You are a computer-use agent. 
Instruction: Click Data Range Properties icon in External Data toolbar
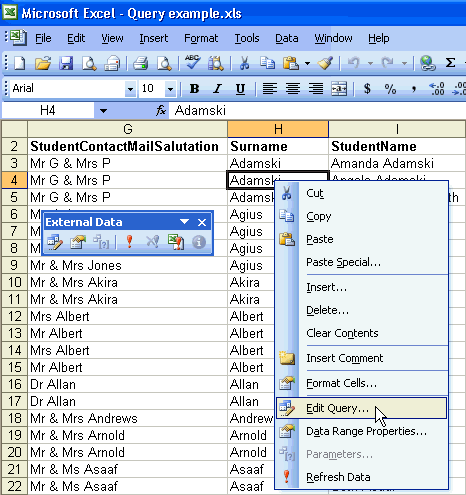click(x=78, y=242)
